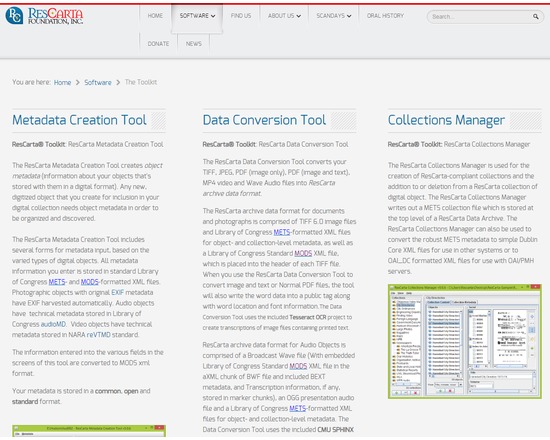Click the 'Tesseract OCR' bold text
The width and height of the screenshot is (550, 440).
click(x=308, y=317)
